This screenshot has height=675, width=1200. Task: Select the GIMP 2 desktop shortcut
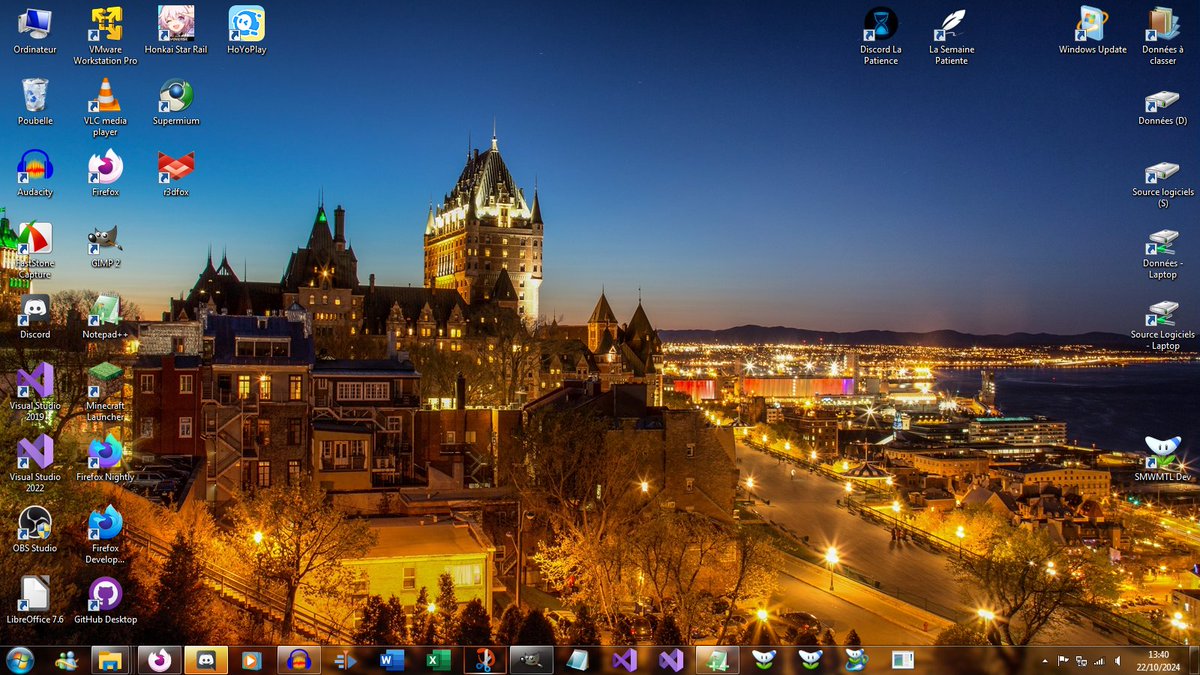tap(105, 245)
